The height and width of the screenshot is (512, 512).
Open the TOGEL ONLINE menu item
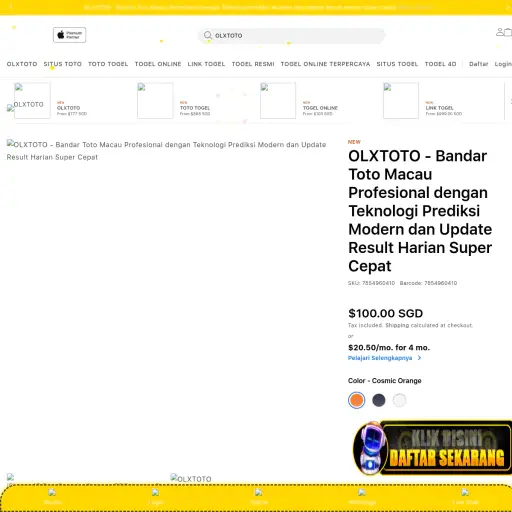click(x=158, y=64)
